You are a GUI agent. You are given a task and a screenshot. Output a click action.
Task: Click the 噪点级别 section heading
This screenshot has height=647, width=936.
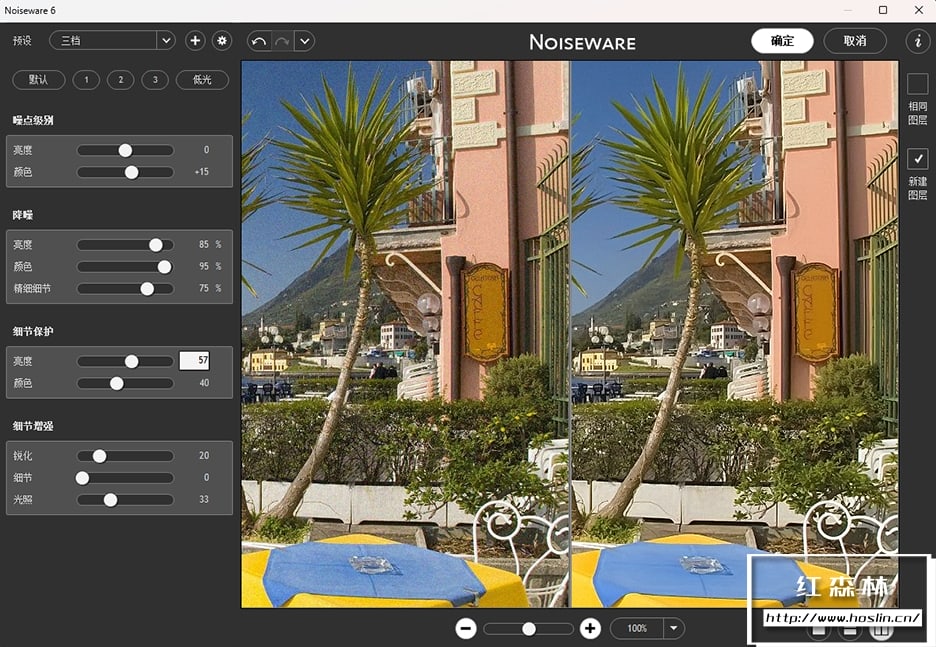pyautogui.click(x=33, y=120)
